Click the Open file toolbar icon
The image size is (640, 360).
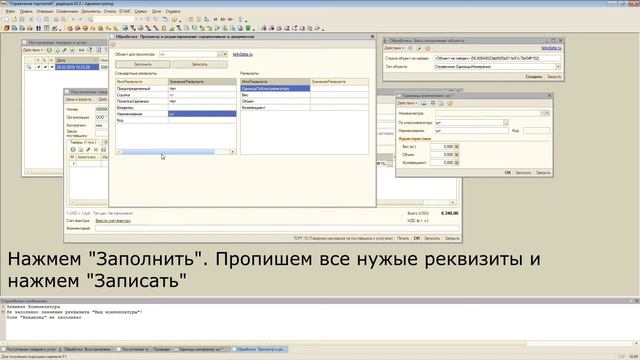pyautogui.click(x=14, y=20)
